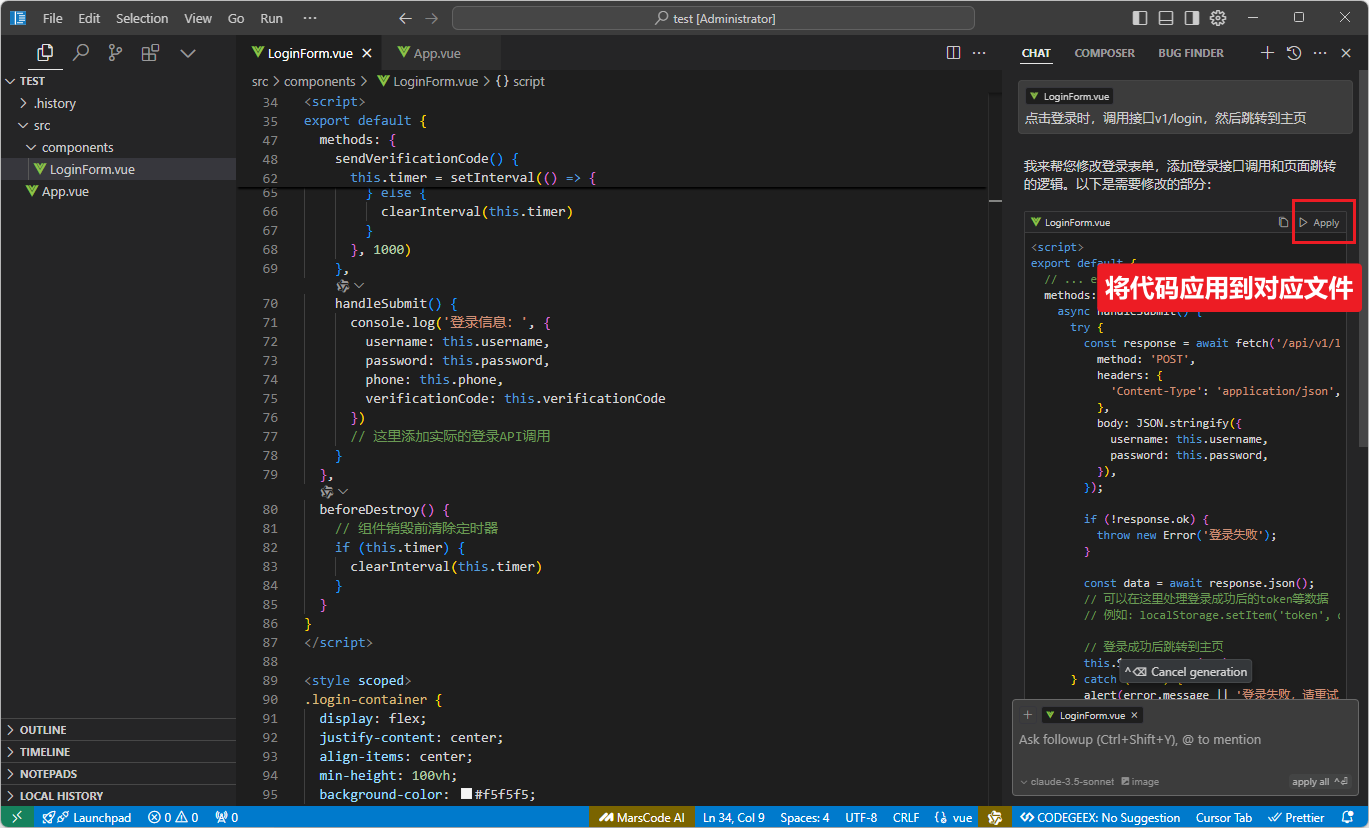Open chat panel more options ellipsis
This screenshot has height=828, width=1369.
[1320, 53]
